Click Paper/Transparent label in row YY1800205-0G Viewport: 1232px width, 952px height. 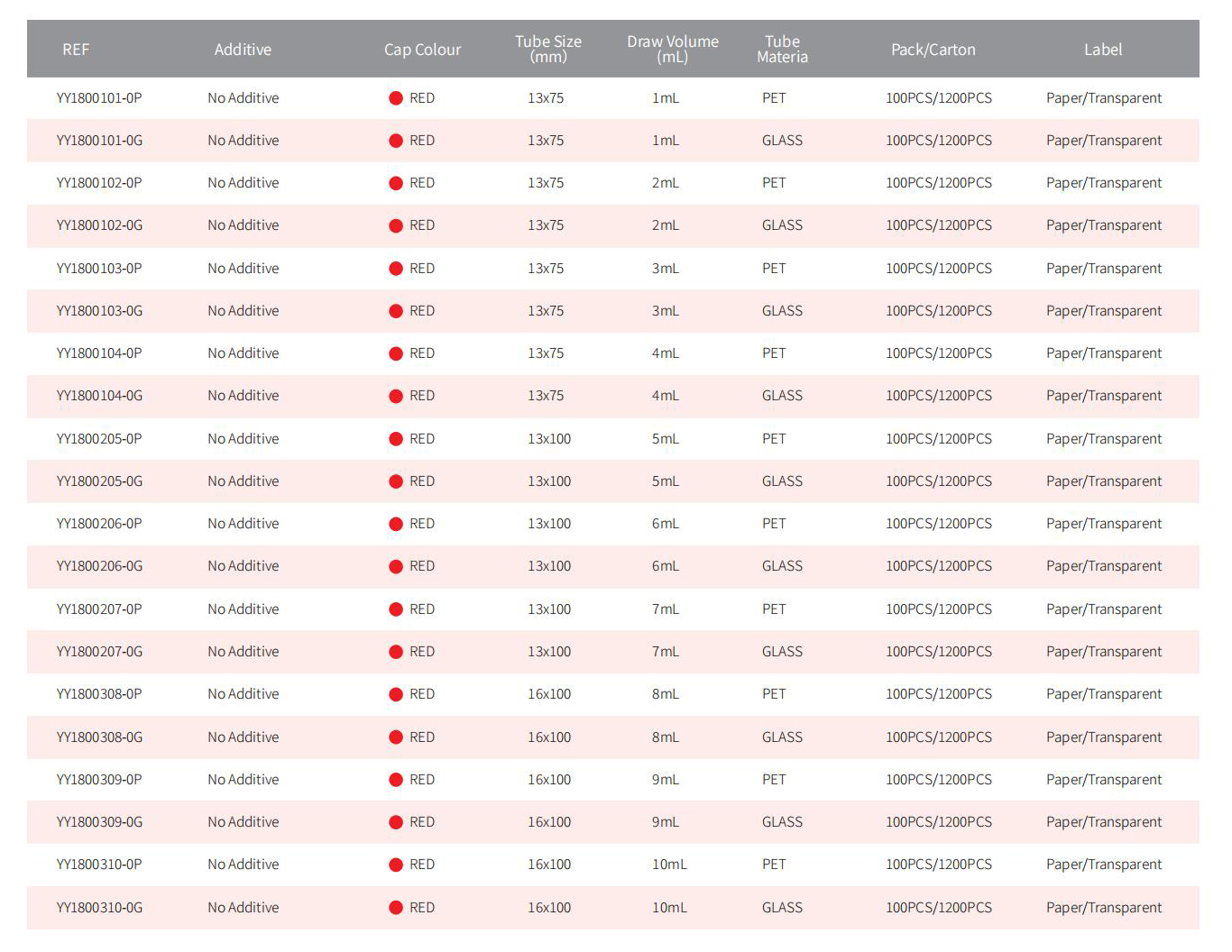click(1104, 481)
